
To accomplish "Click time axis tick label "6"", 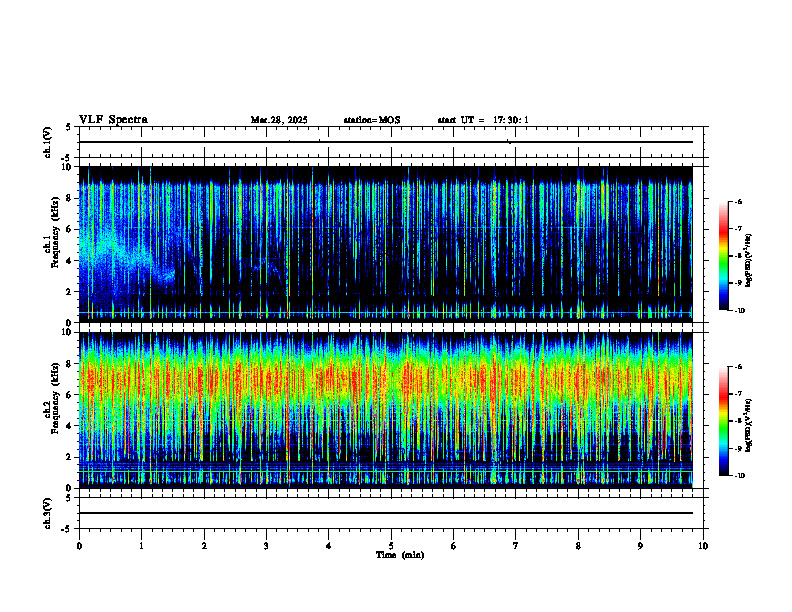I will pos(454,546).
